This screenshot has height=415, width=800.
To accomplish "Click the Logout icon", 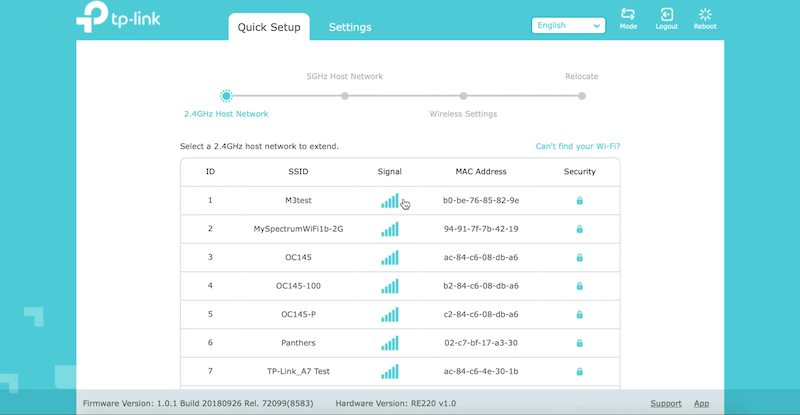I will point(666,15).
